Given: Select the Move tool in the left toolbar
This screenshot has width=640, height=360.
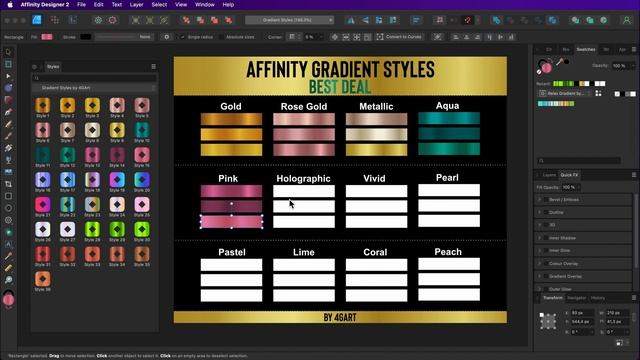Looking at the screenshot, I should click(8, 52).
